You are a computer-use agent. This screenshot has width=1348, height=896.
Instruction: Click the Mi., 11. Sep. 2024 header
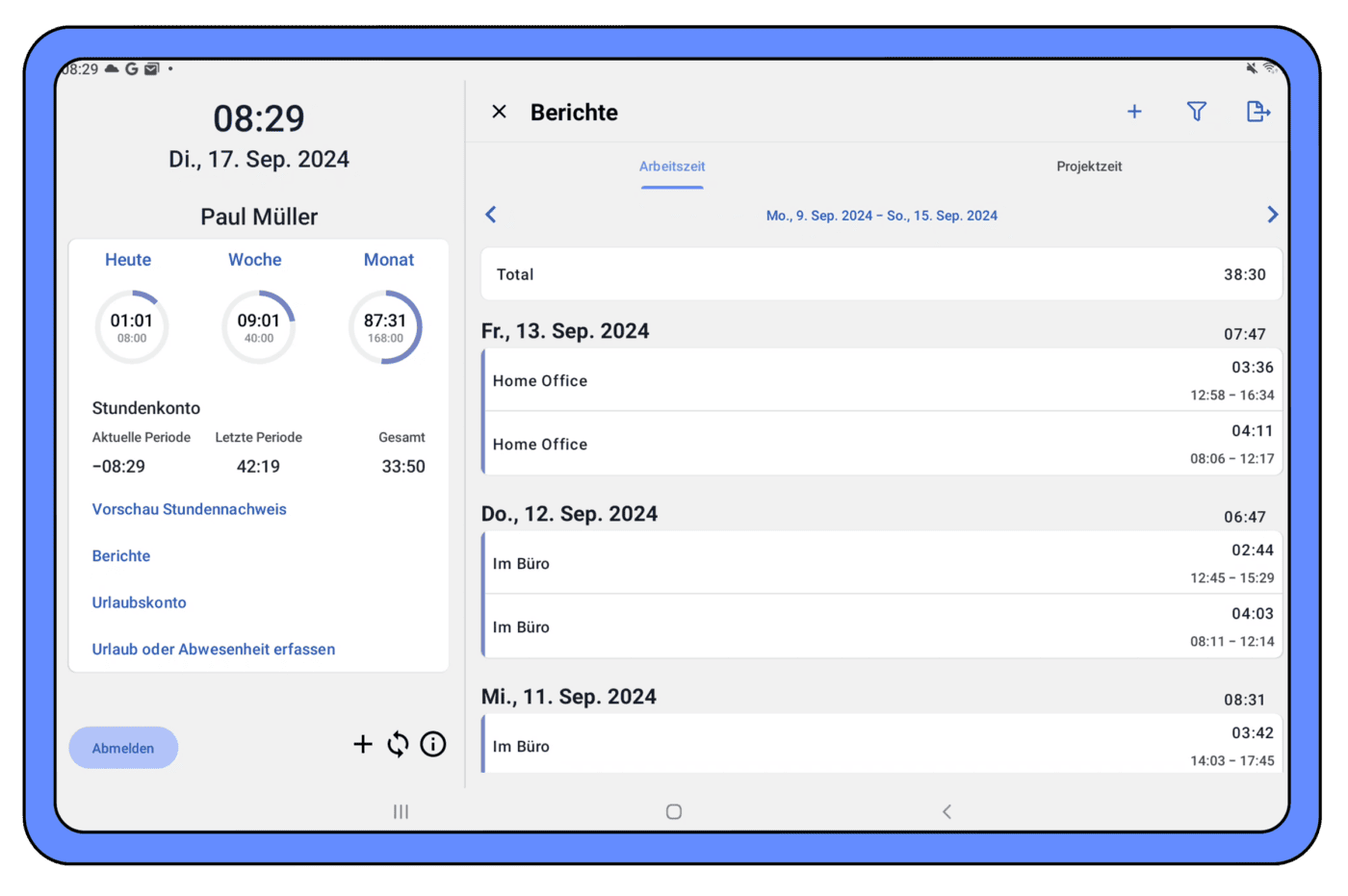tap(569, 697)
